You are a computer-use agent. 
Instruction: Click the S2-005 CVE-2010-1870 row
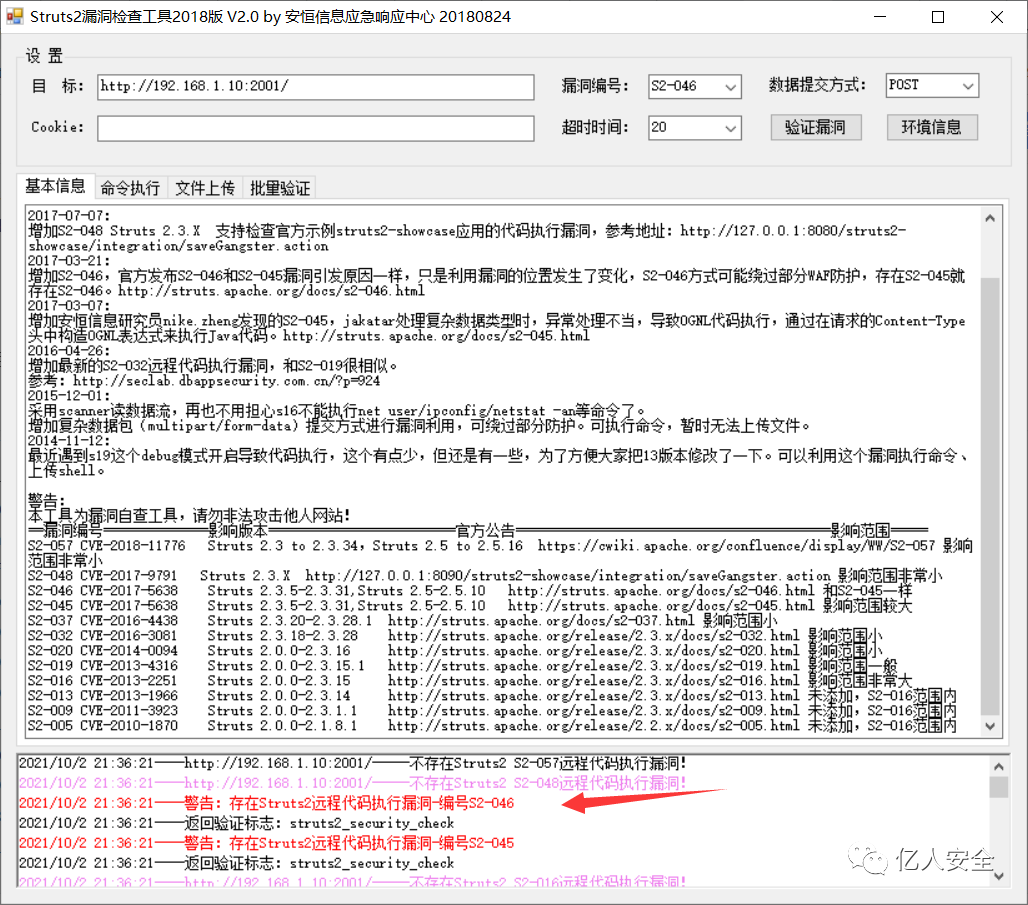[x=492, y=726]
